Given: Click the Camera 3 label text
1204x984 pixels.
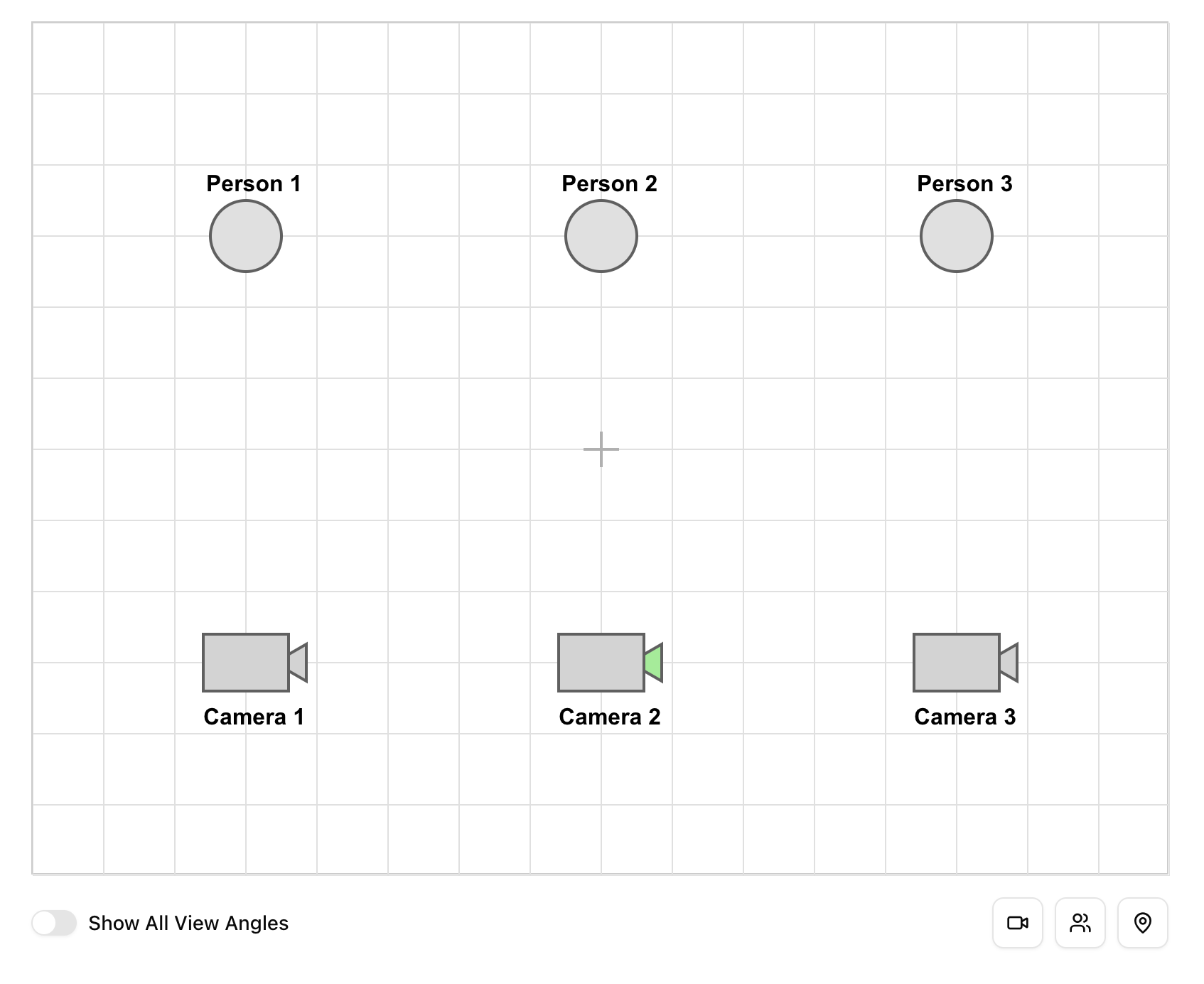Looking at the screenshot, I should pos(964,717).
